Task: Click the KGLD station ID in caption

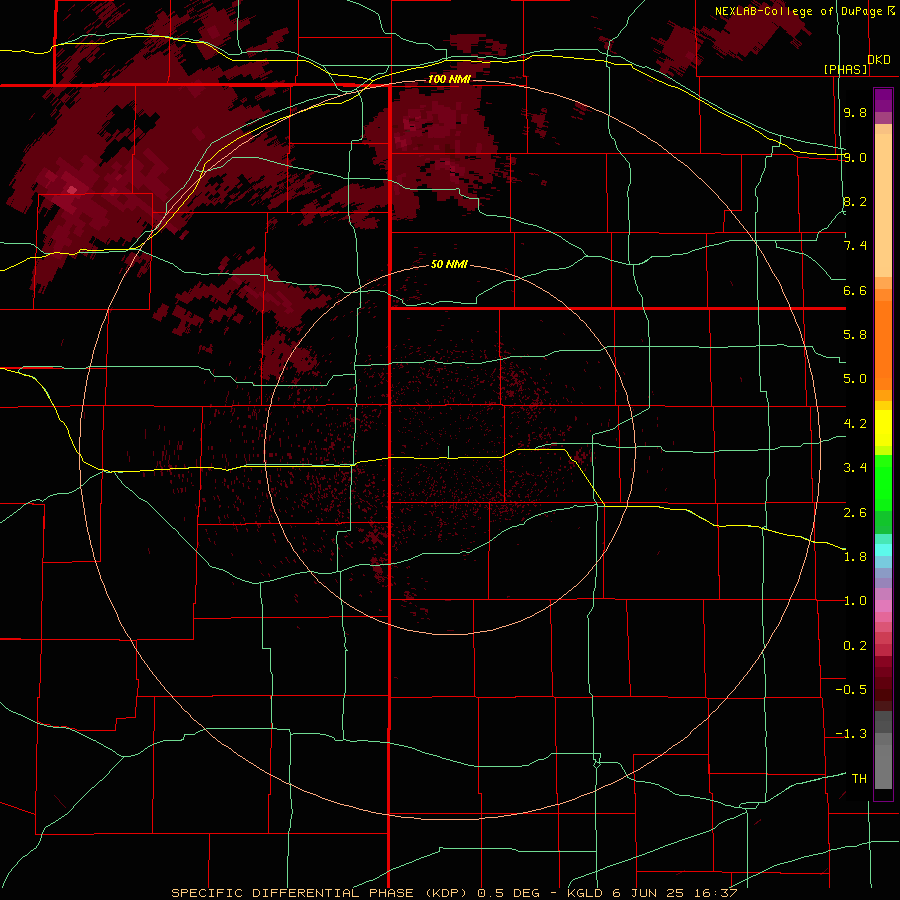Action: pos(587,893)
